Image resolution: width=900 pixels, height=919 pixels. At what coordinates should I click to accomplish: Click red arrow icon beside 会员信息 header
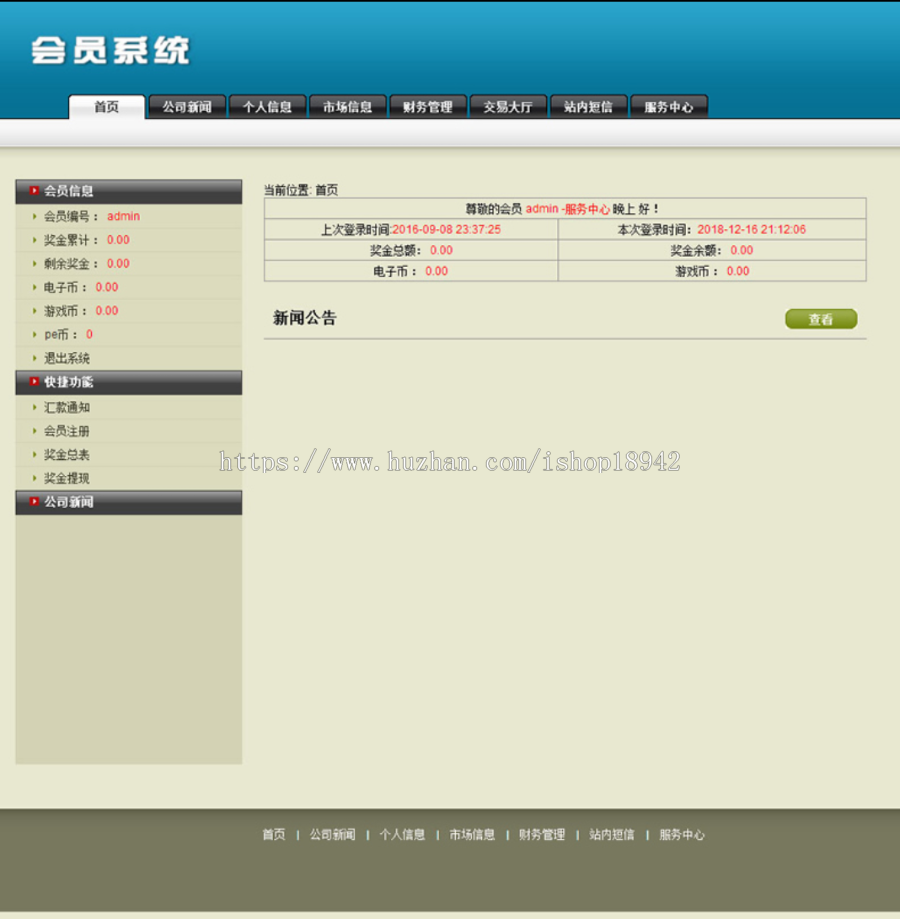click(x=34, y=190)
